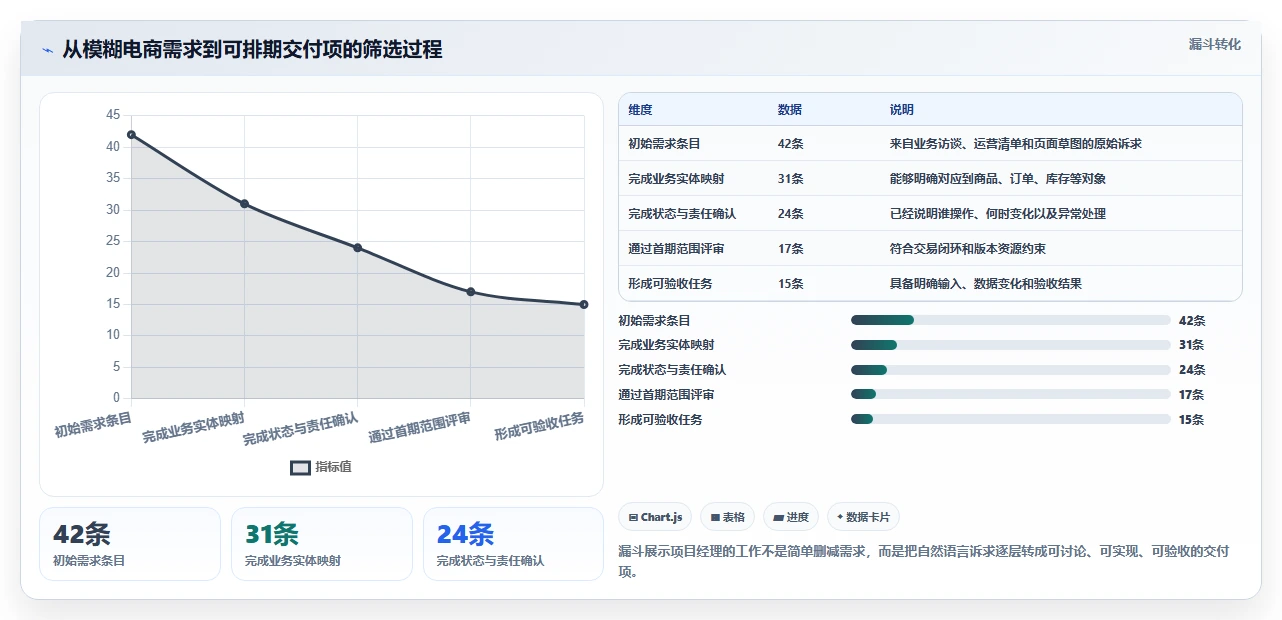
Task: Click the 表格 tag
Action: point(727,517)
